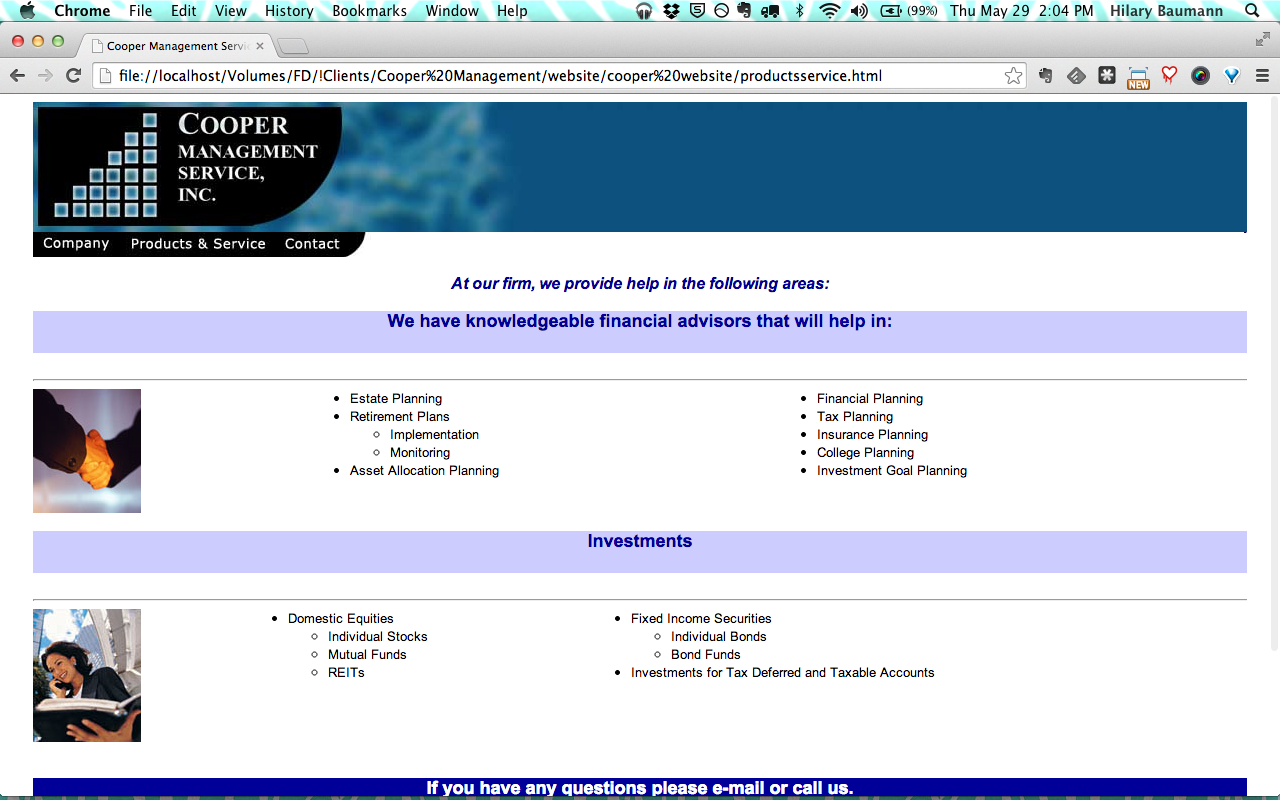
Task: Open the Window menu
Action: [452, 11]
